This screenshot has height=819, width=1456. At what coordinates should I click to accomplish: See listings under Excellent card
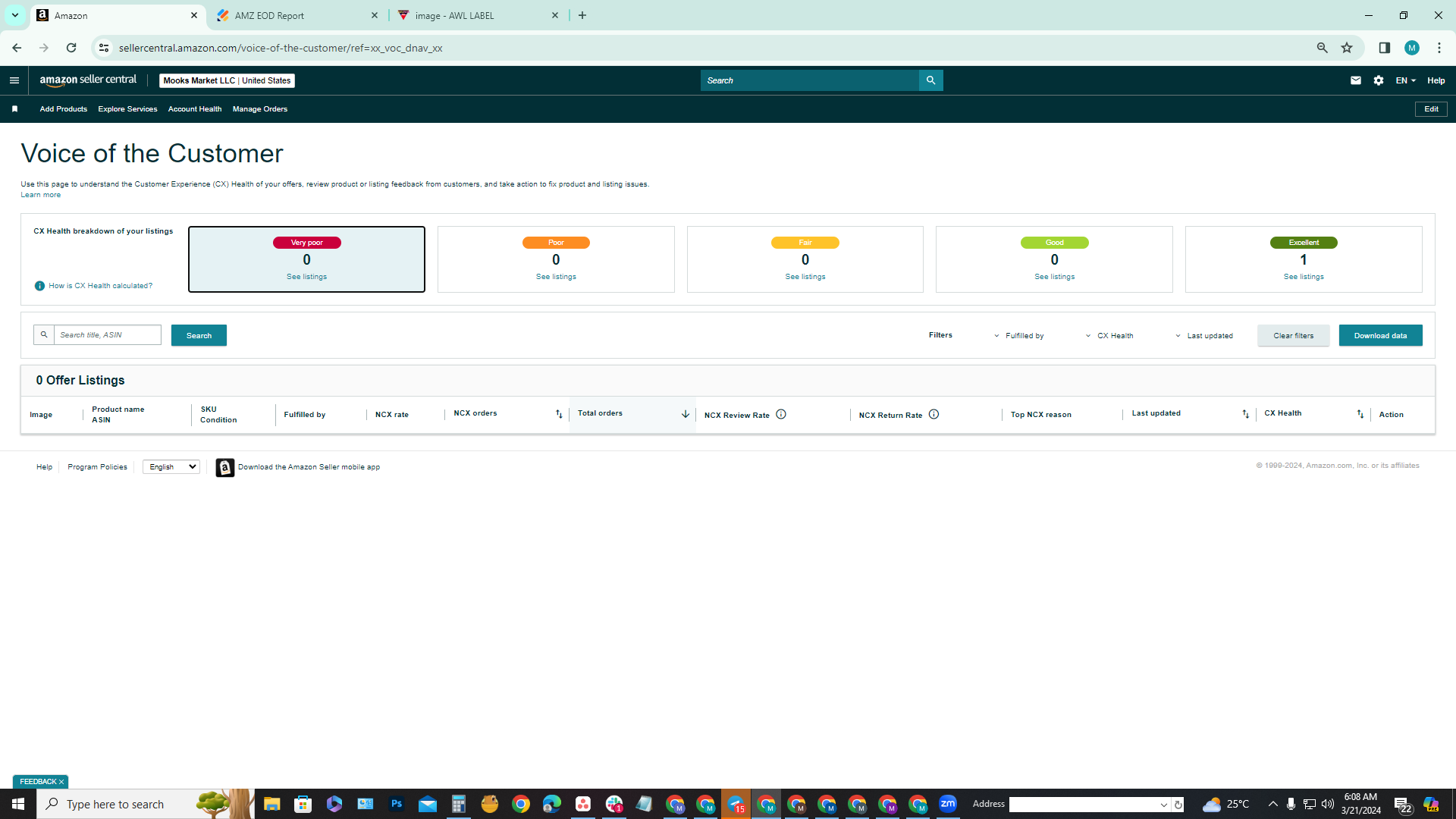[x=1304, y=277]
